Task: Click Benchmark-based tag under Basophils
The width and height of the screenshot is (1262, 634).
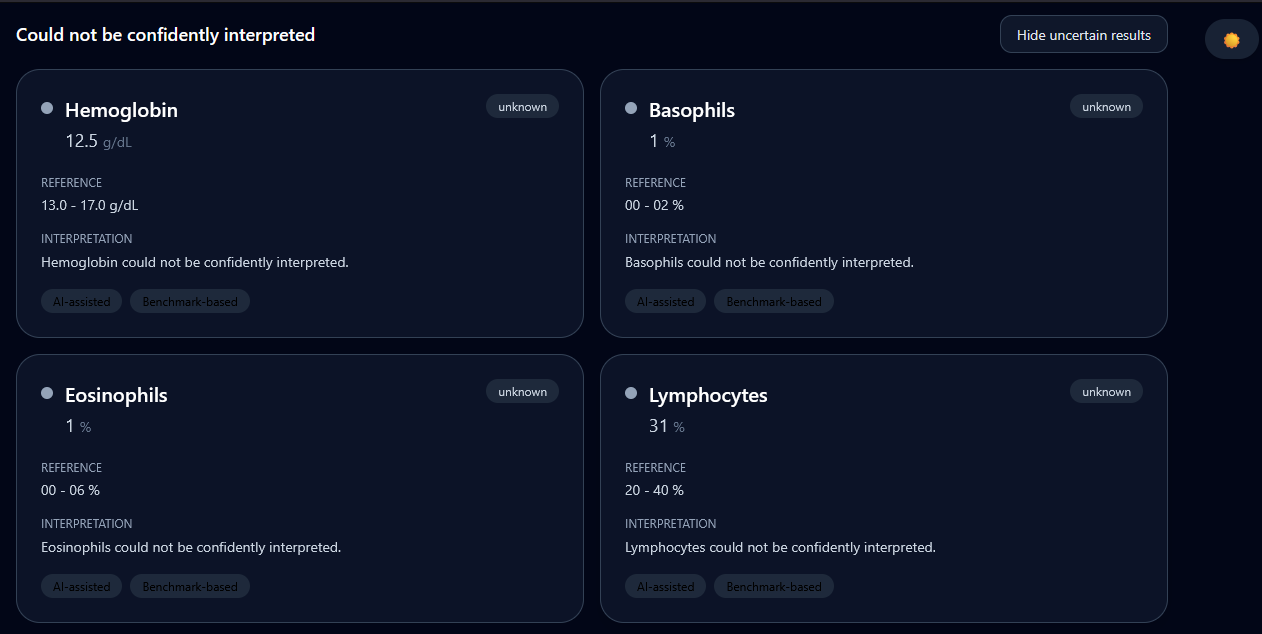Action: pos(774,302)
